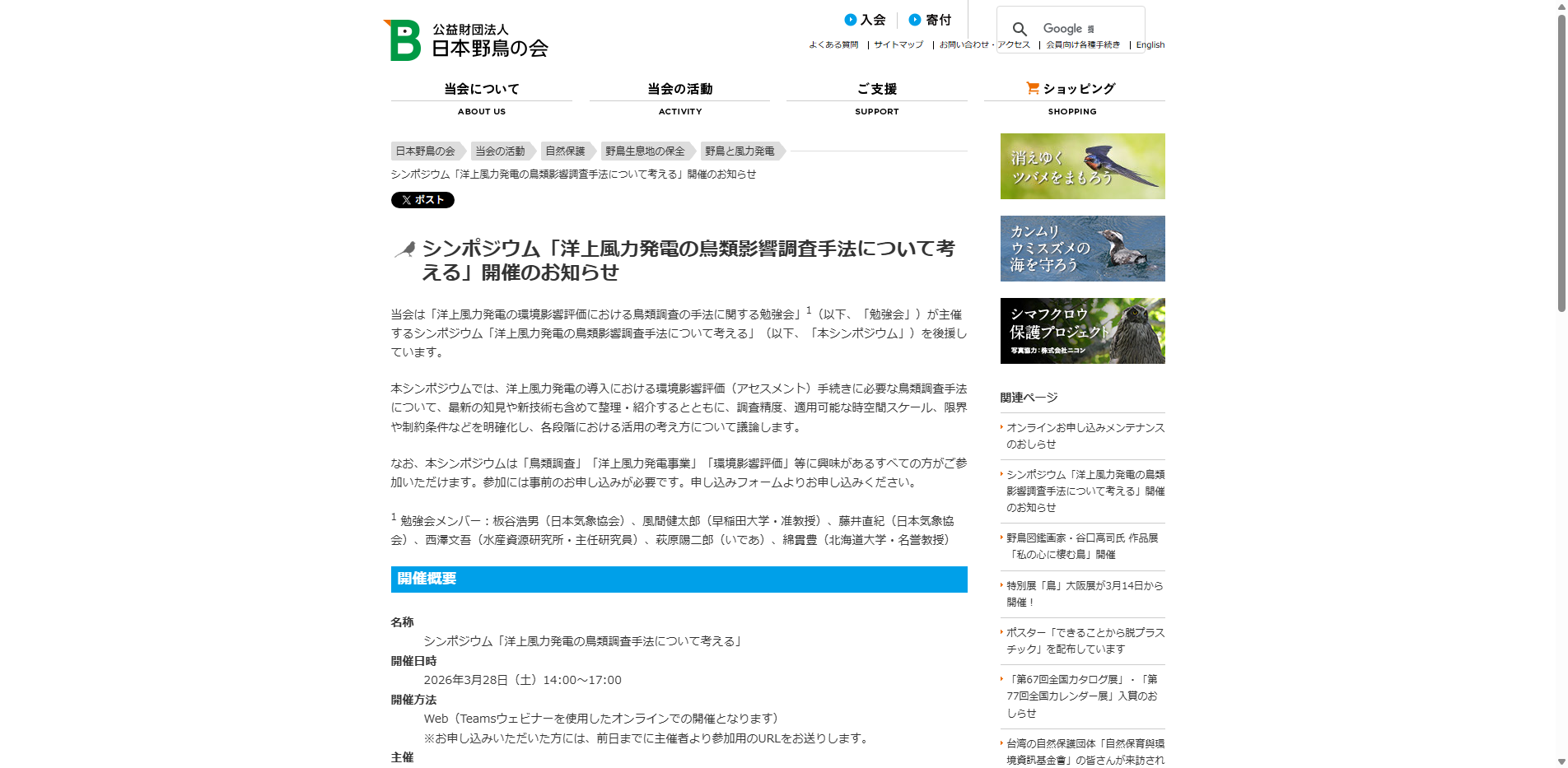Open the English version of the site
1568x768 pixels.
1150,44
